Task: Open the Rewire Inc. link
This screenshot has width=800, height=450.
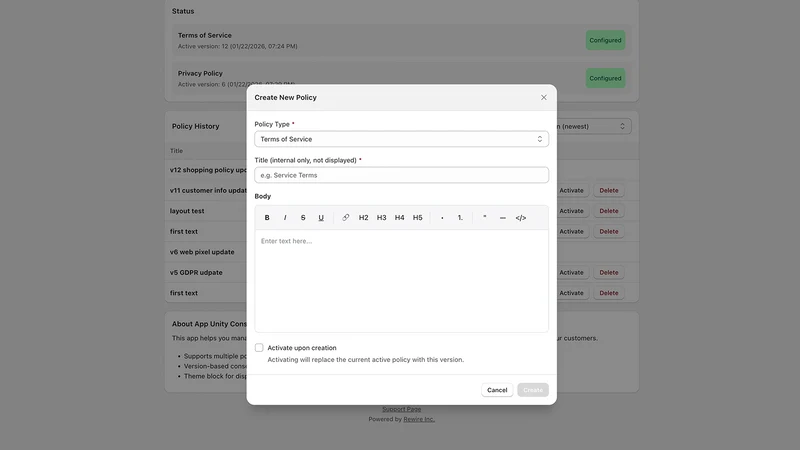Action: point(419,419)
